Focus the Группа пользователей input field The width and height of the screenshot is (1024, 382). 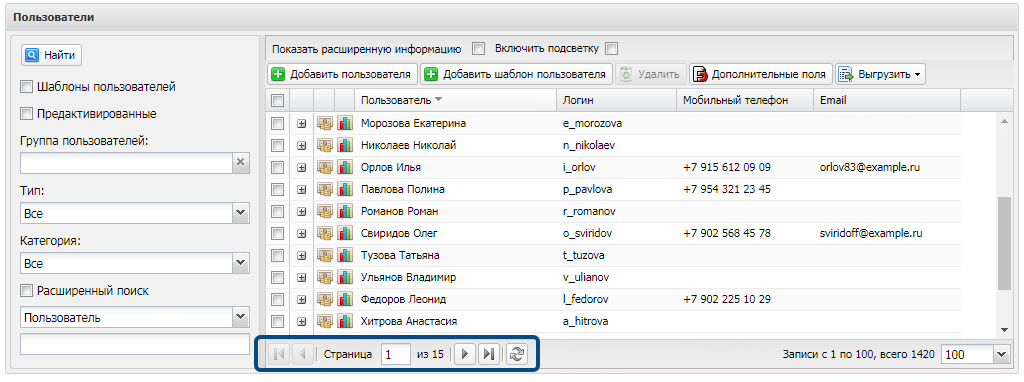pos(127,163)
